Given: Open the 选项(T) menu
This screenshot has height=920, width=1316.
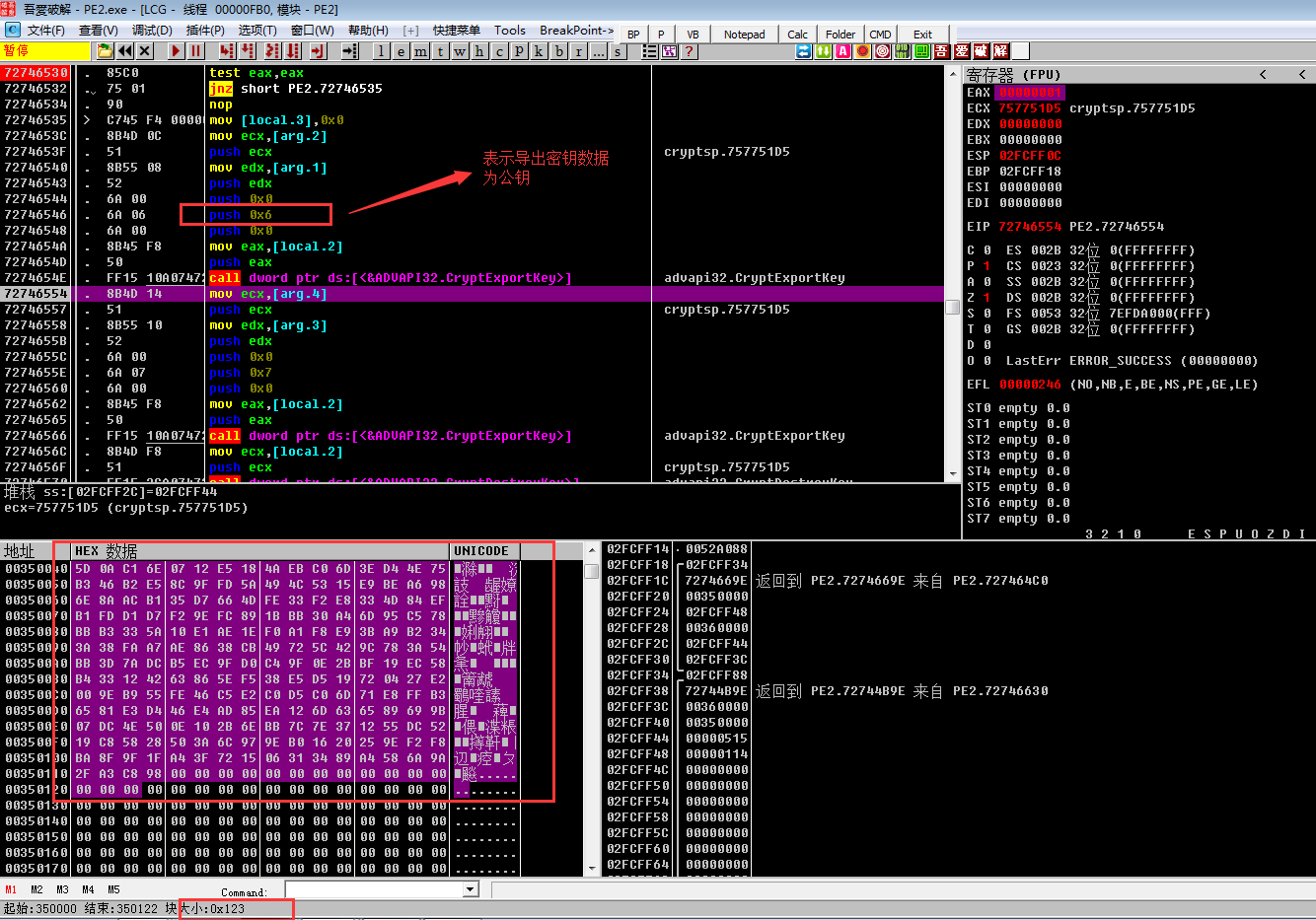Looking at the screenshot, I should pyautogui.click(x=256, y=31).
